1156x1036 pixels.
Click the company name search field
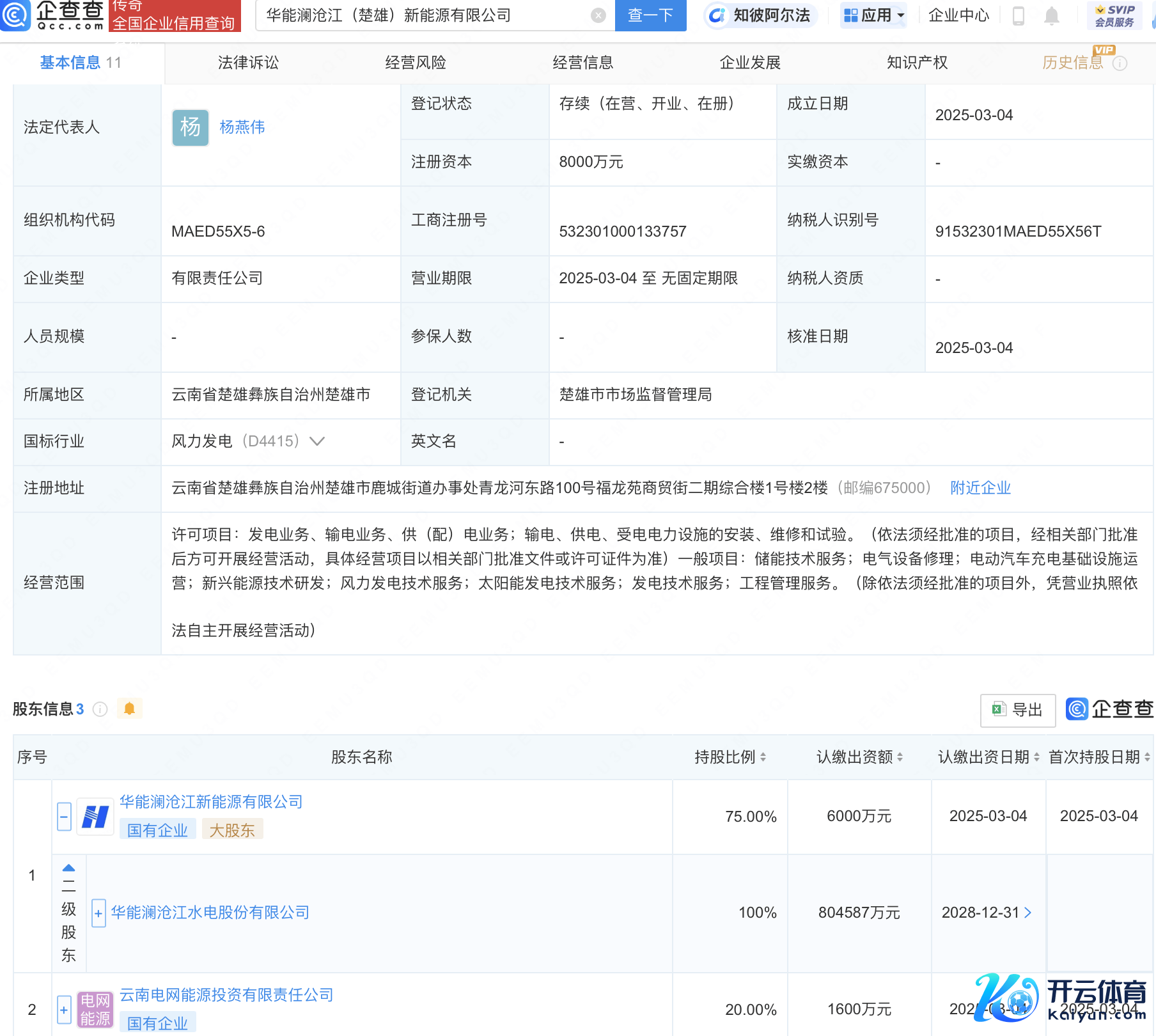tap(422, 15)
